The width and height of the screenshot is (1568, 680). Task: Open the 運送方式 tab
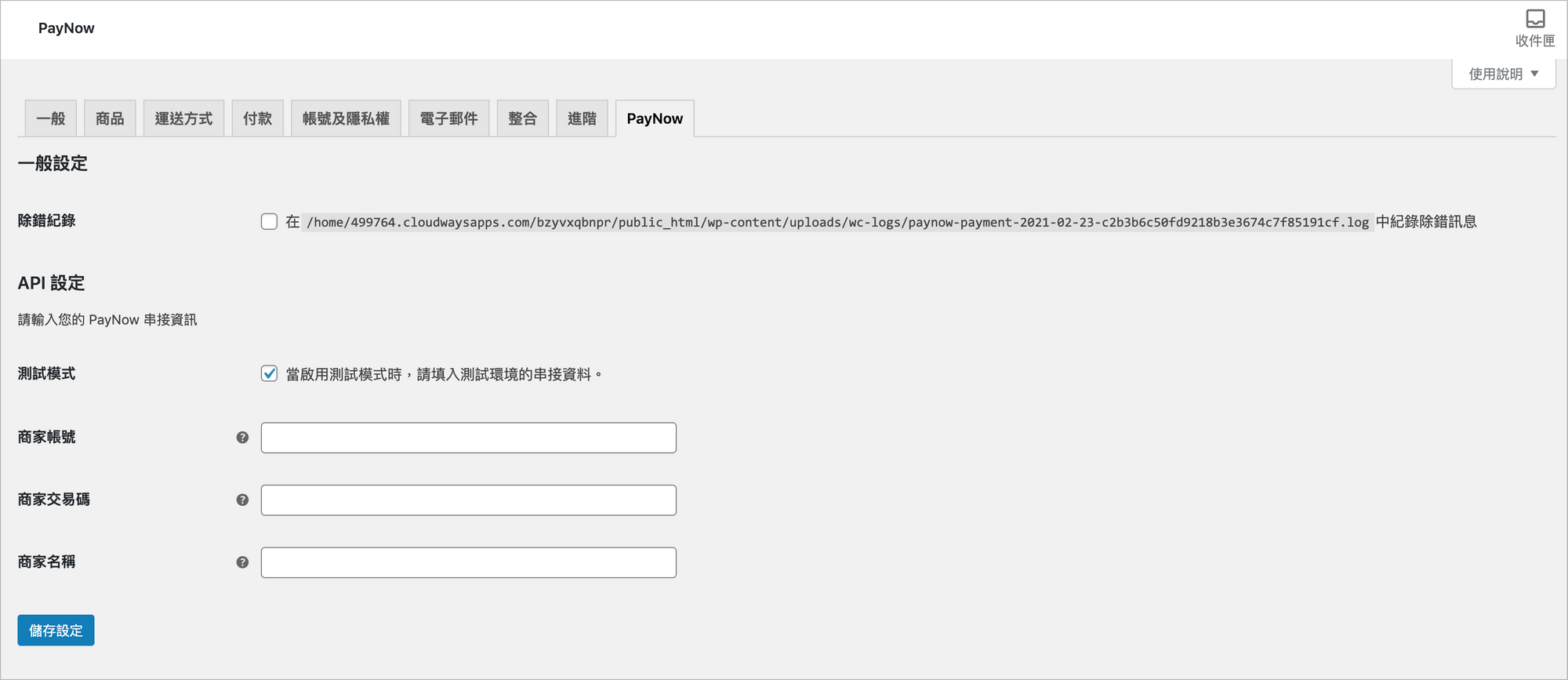[x=183, y=118]
